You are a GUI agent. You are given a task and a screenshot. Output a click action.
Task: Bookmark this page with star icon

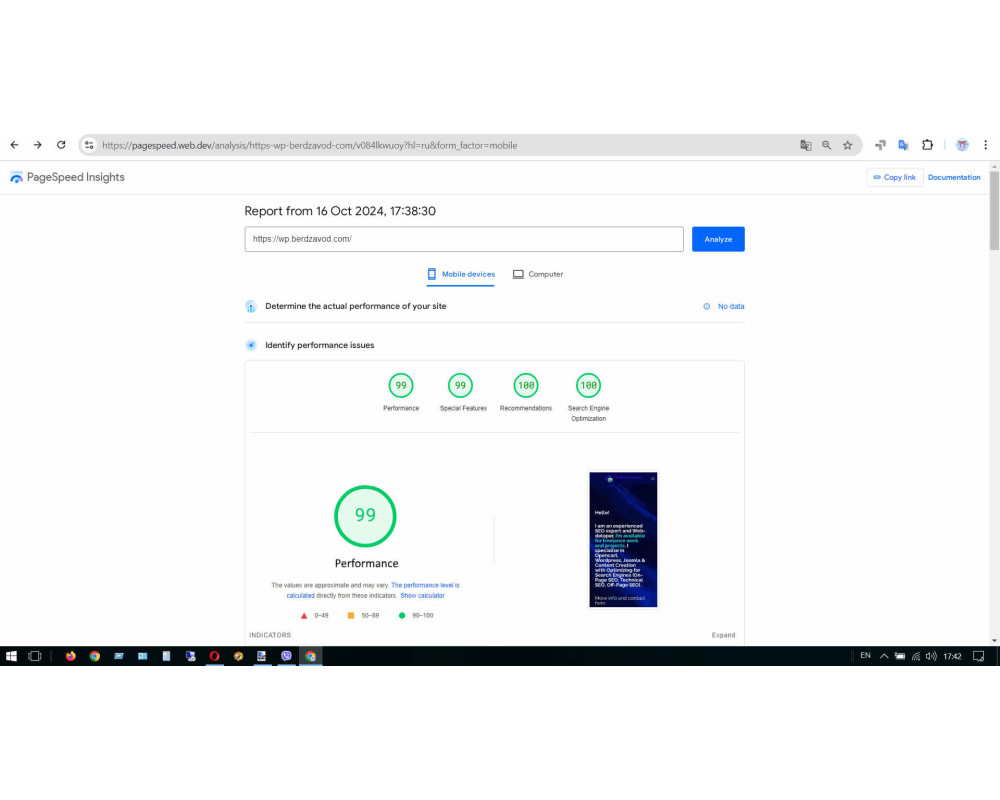point(848,145)
